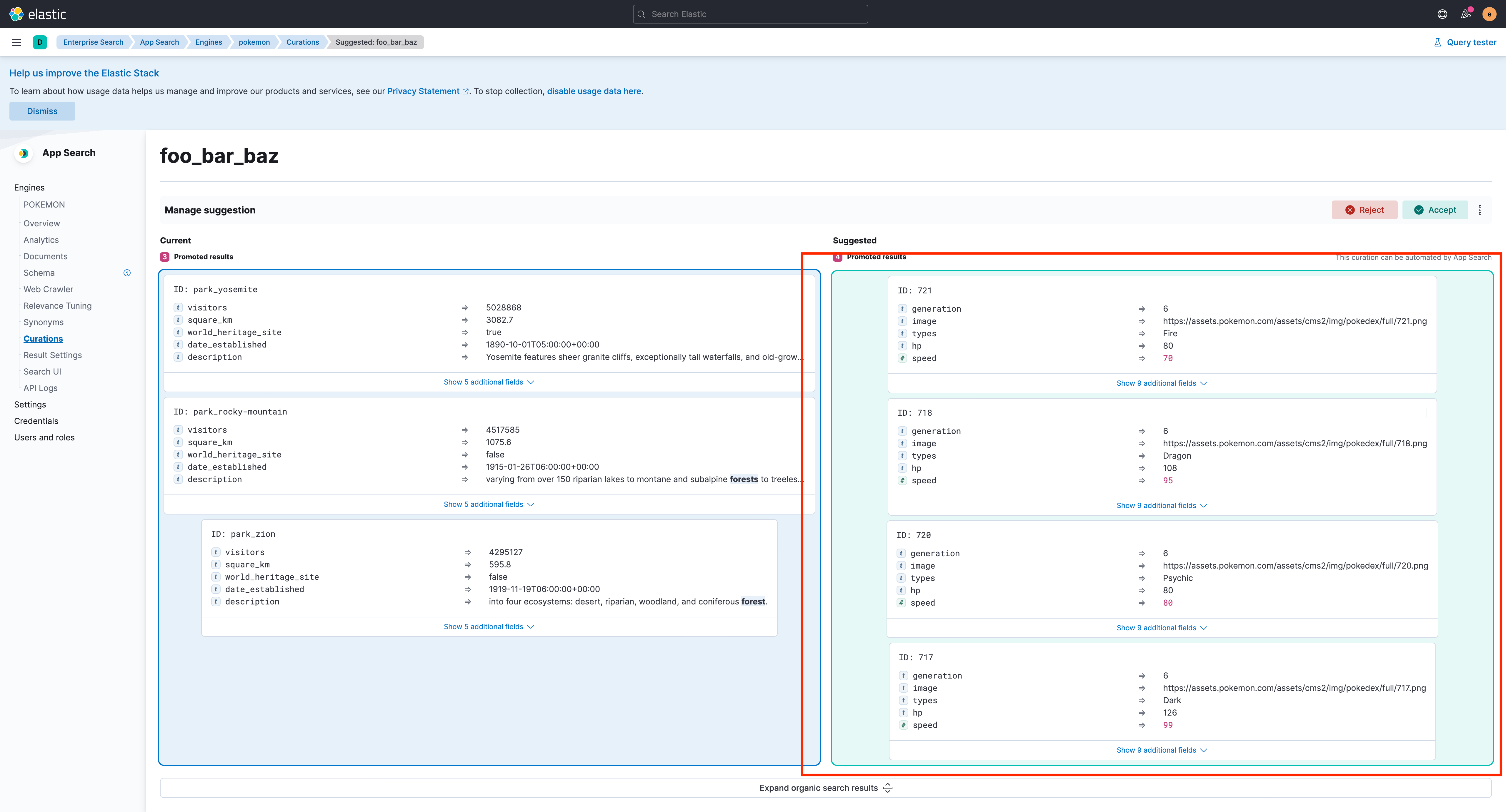1506x812 pixels.
Task: Go to Synonyms section
Action: 43,323
